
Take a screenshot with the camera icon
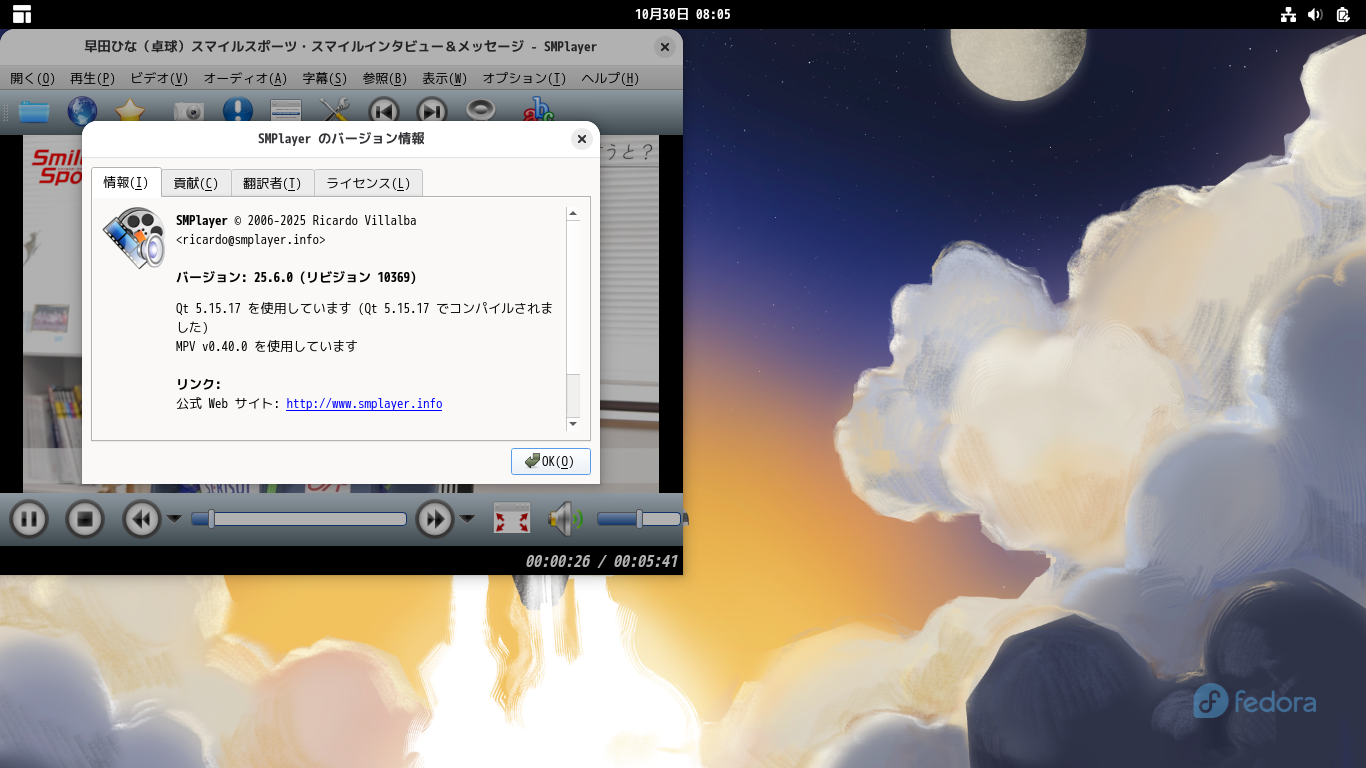pyautogui.click(x=188, y=111)
